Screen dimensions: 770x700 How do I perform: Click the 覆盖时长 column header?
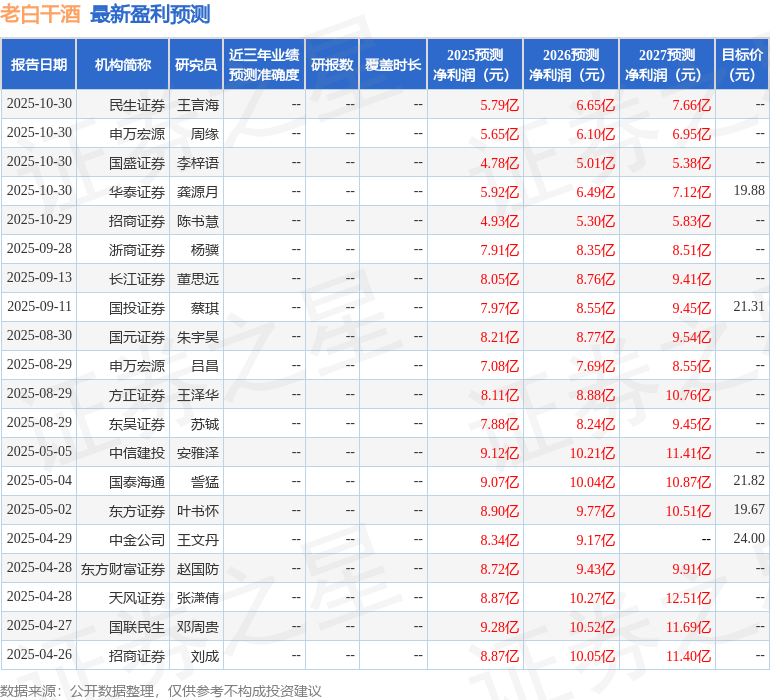point(393,65)
